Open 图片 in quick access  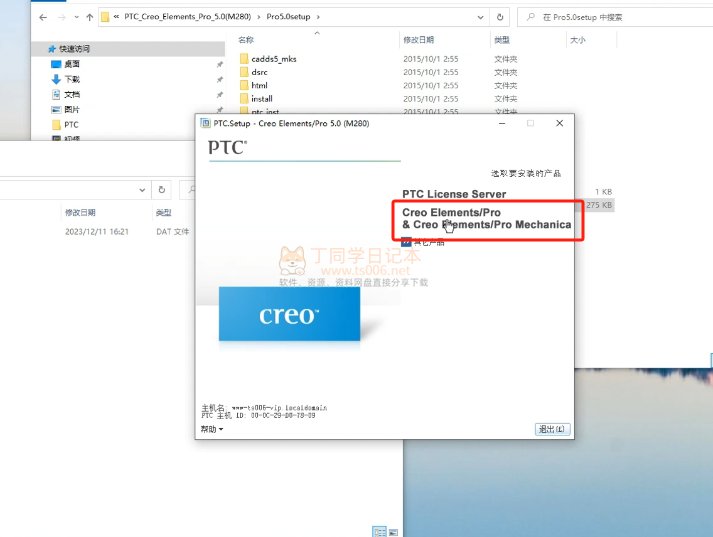click(72, 109)
